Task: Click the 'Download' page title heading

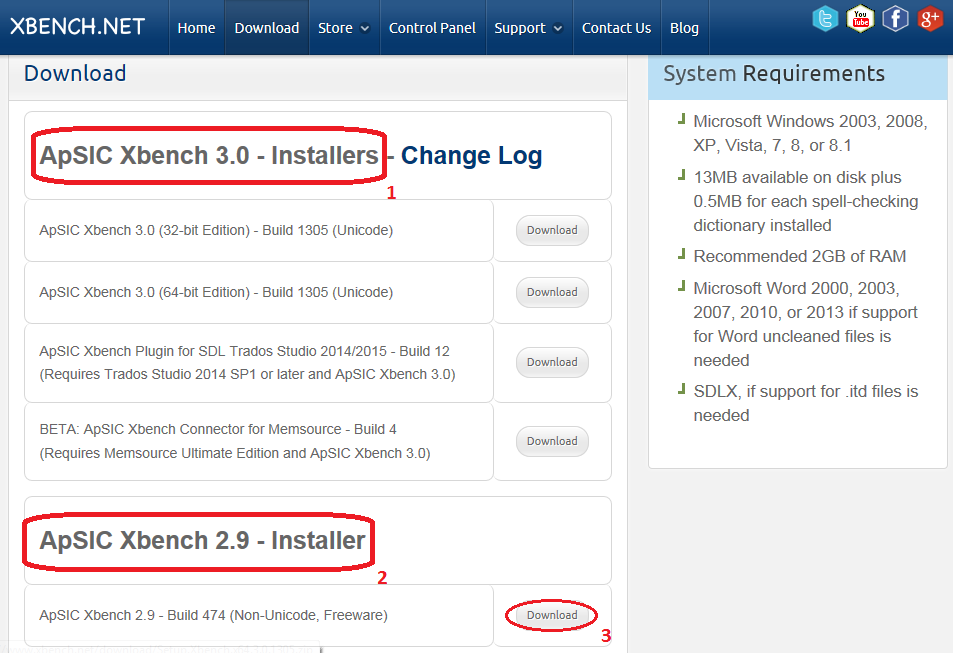Action: coord(75,74)
